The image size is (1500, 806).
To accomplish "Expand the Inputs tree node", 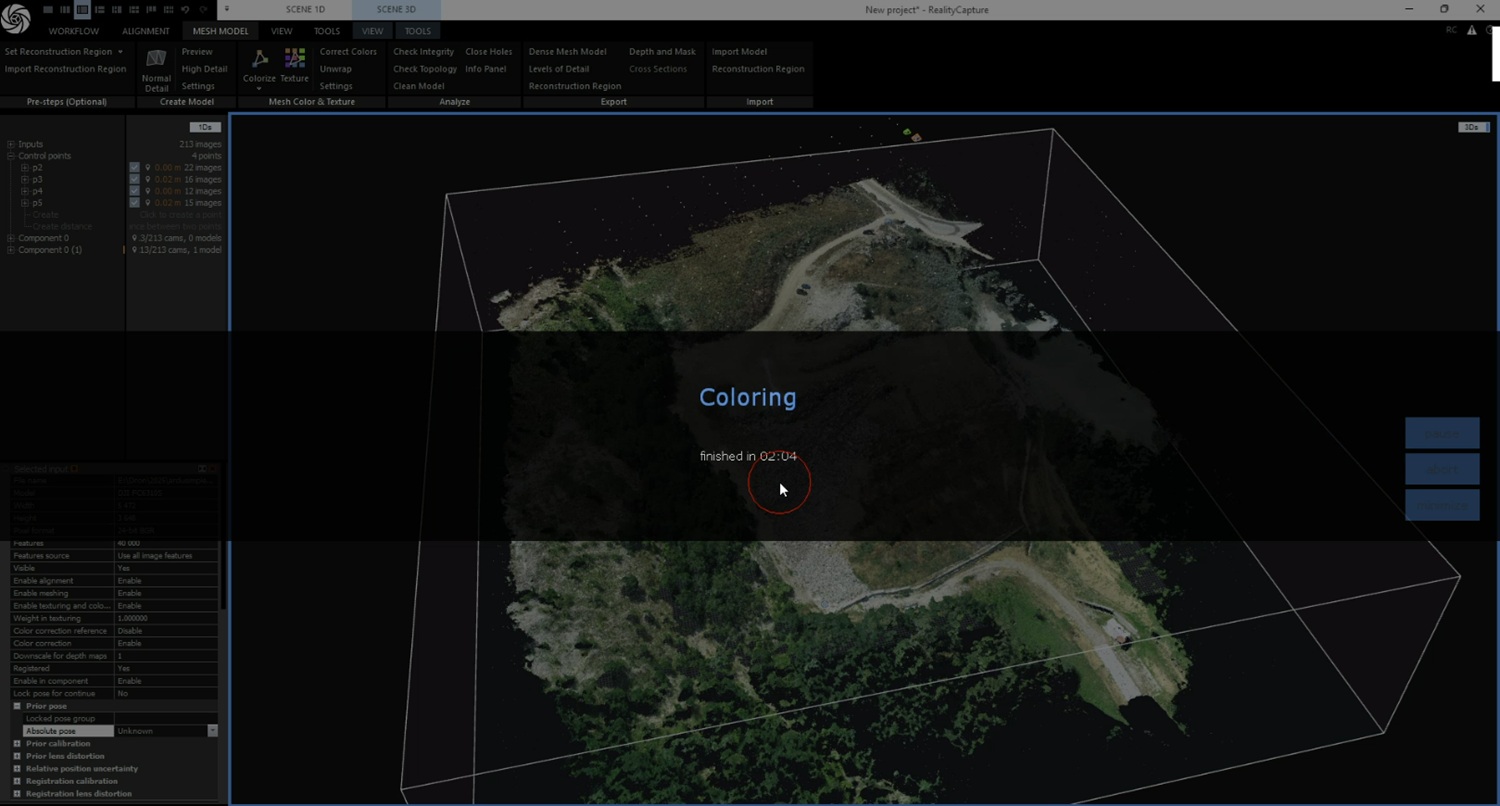I will pos(10,145).
